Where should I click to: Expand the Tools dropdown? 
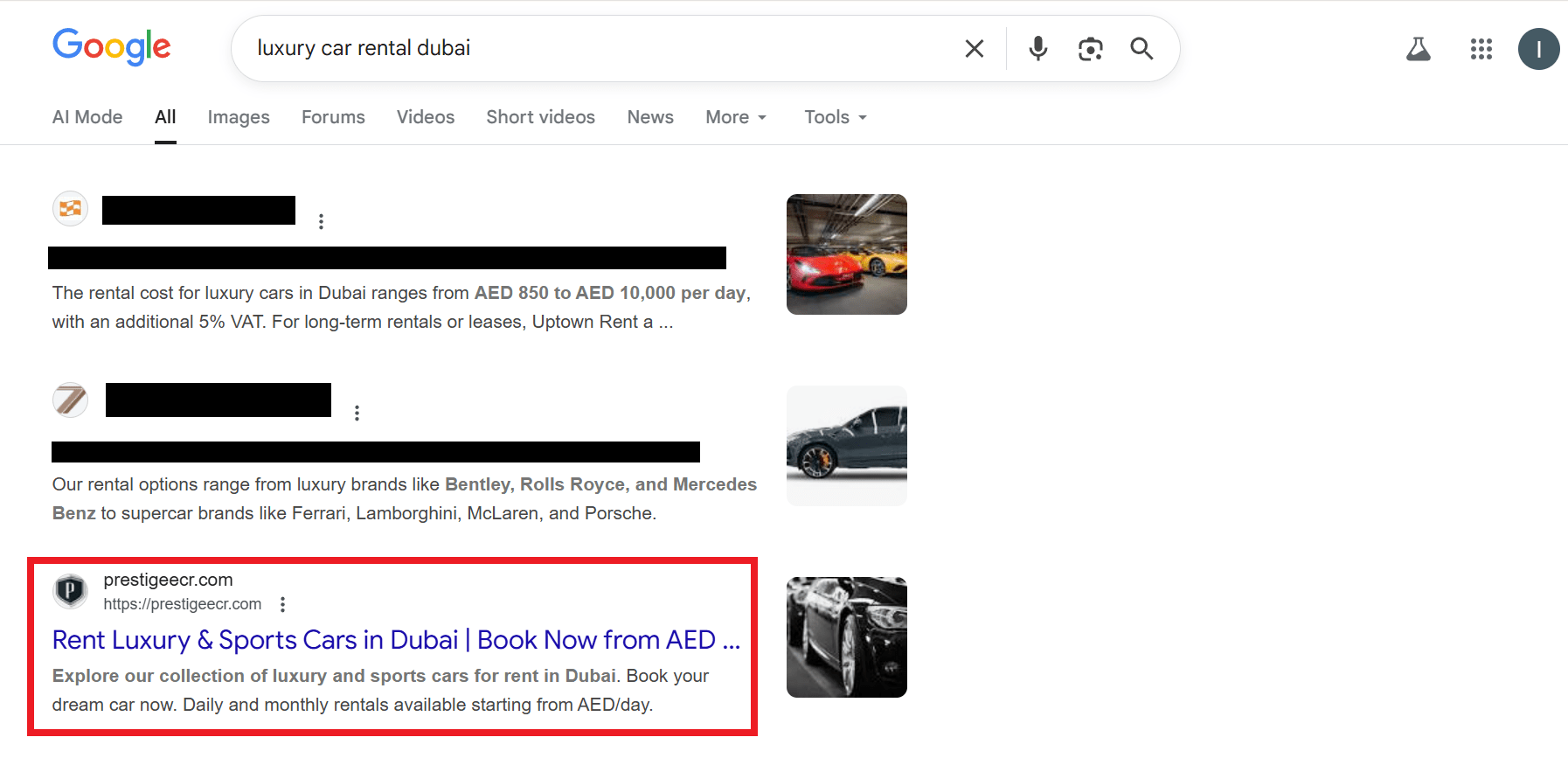tap(836, 117)
